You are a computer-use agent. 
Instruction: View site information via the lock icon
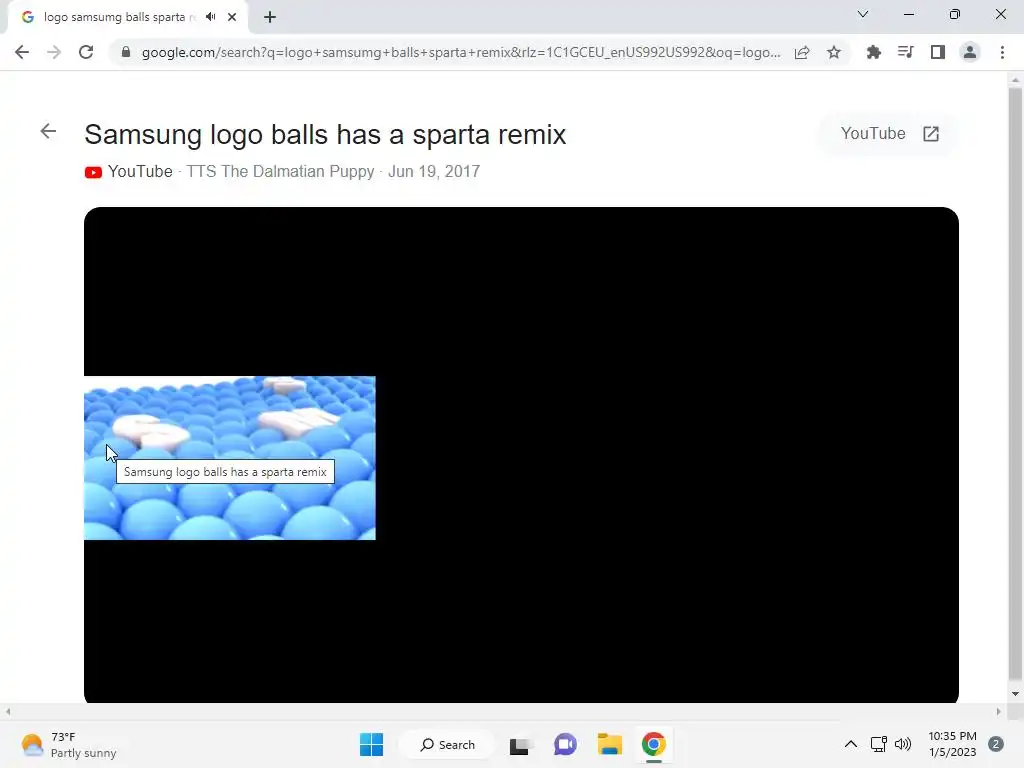[x=126, y=52]
